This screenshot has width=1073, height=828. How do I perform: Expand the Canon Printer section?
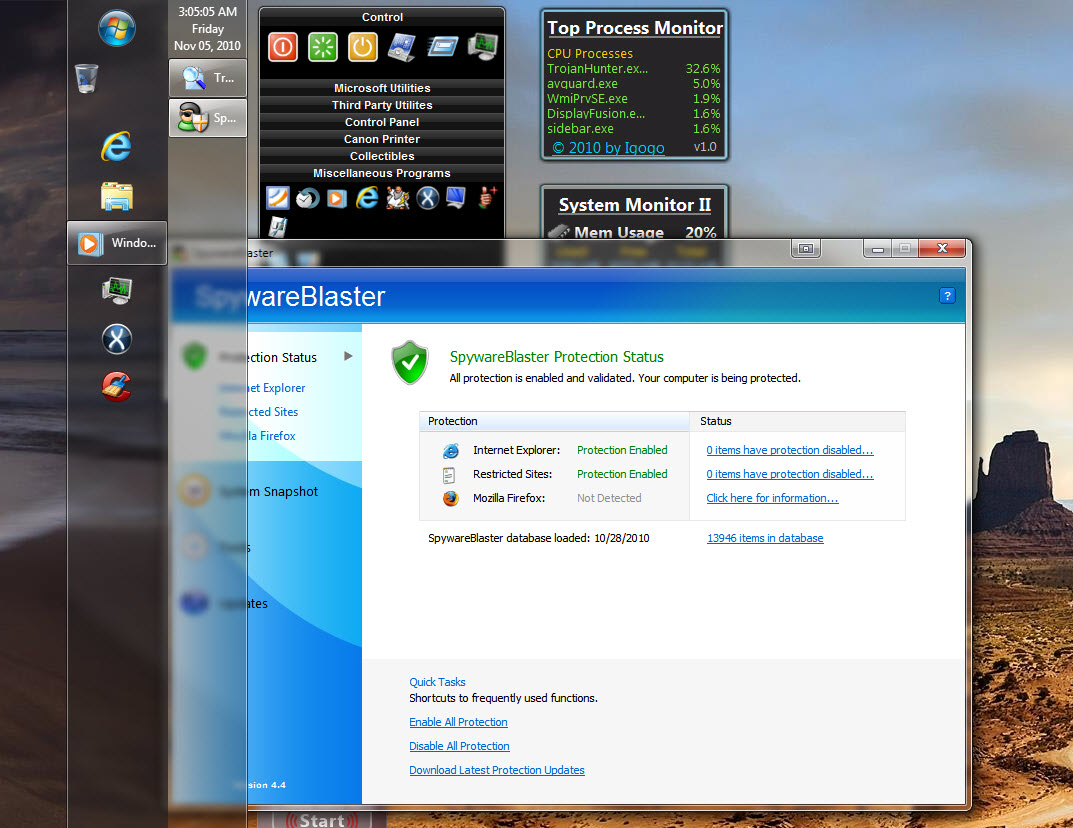(x=382, y=139)
